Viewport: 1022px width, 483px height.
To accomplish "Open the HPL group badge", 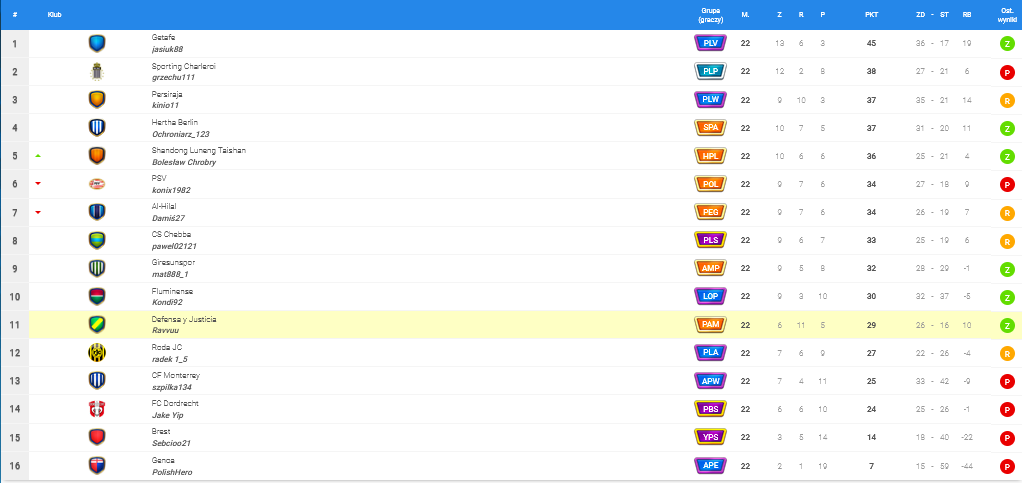I will 709,156.
